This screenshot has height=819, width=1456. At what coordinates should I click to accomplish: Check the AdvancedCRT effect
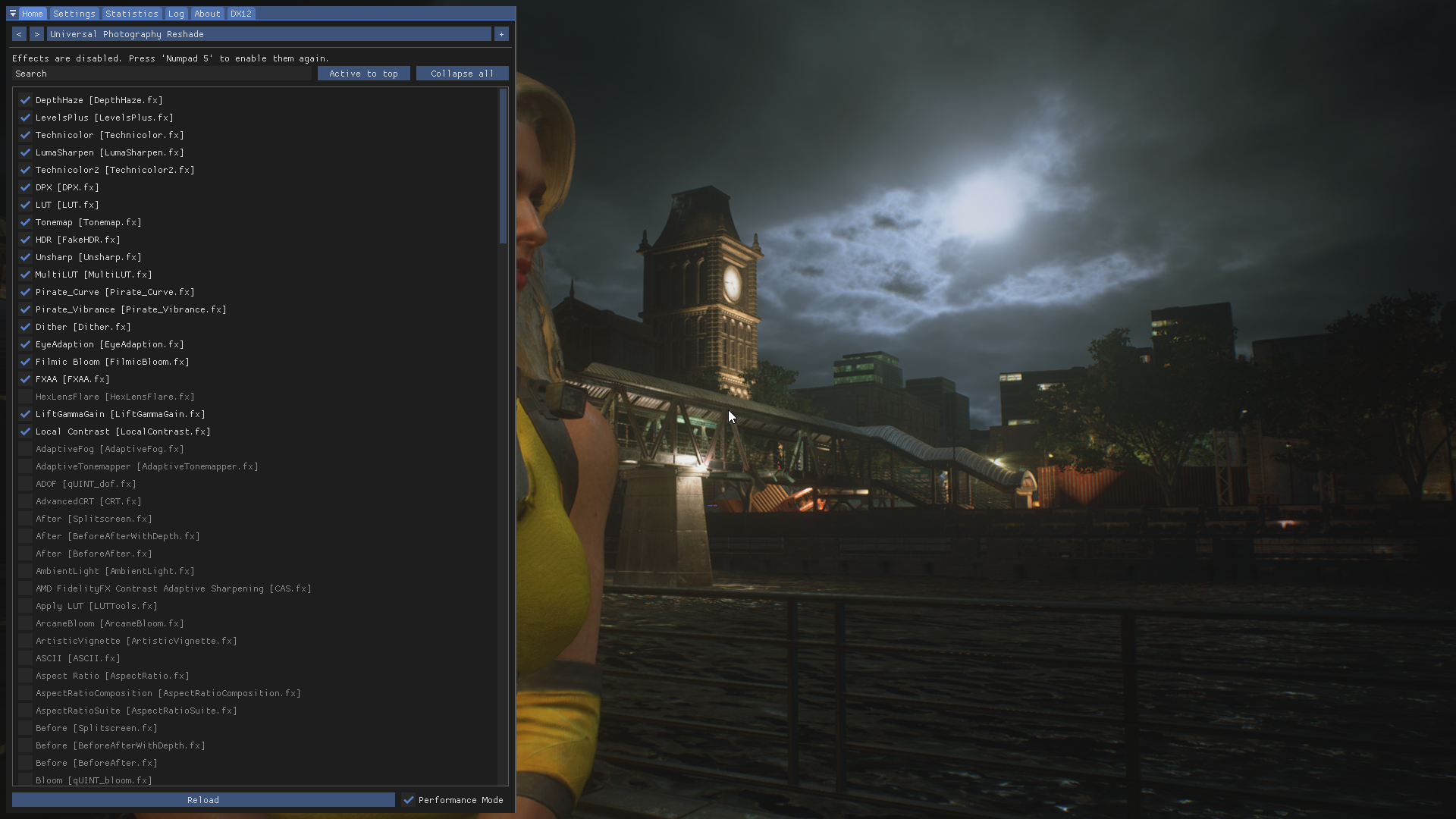[25, 501]
